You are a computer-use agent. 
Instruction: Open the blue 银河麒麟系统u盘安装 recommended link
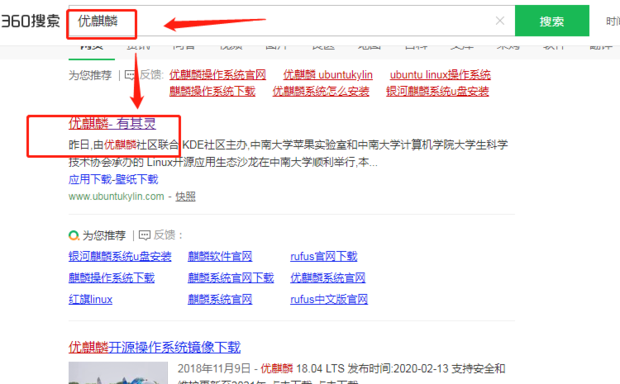120,257
